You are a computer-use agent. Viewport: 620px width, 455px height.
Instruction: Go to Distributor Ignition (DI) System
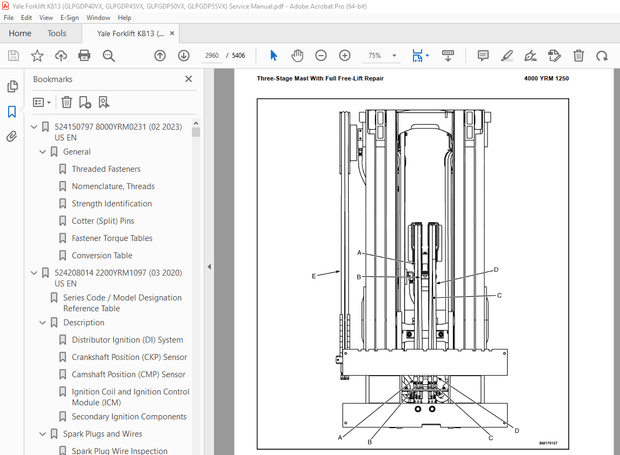(127, 340)
